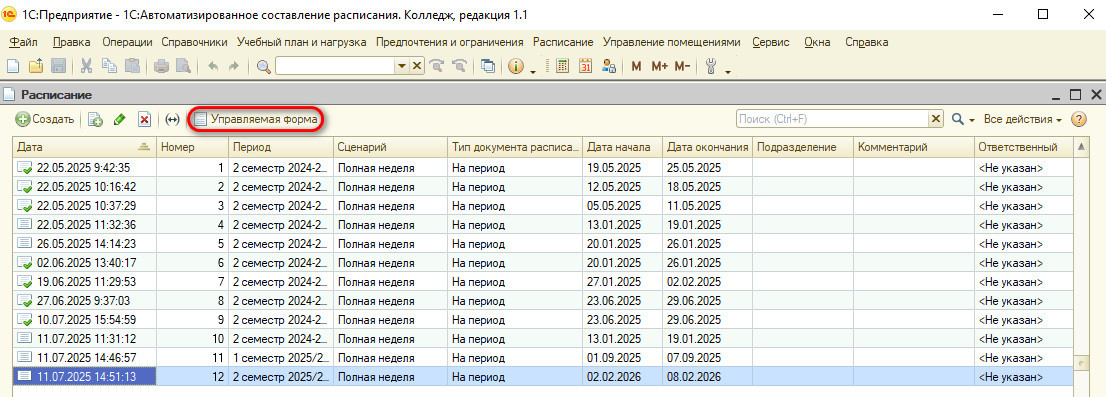Click the end date cell 08.02.2026

click(x=707, y=376)
